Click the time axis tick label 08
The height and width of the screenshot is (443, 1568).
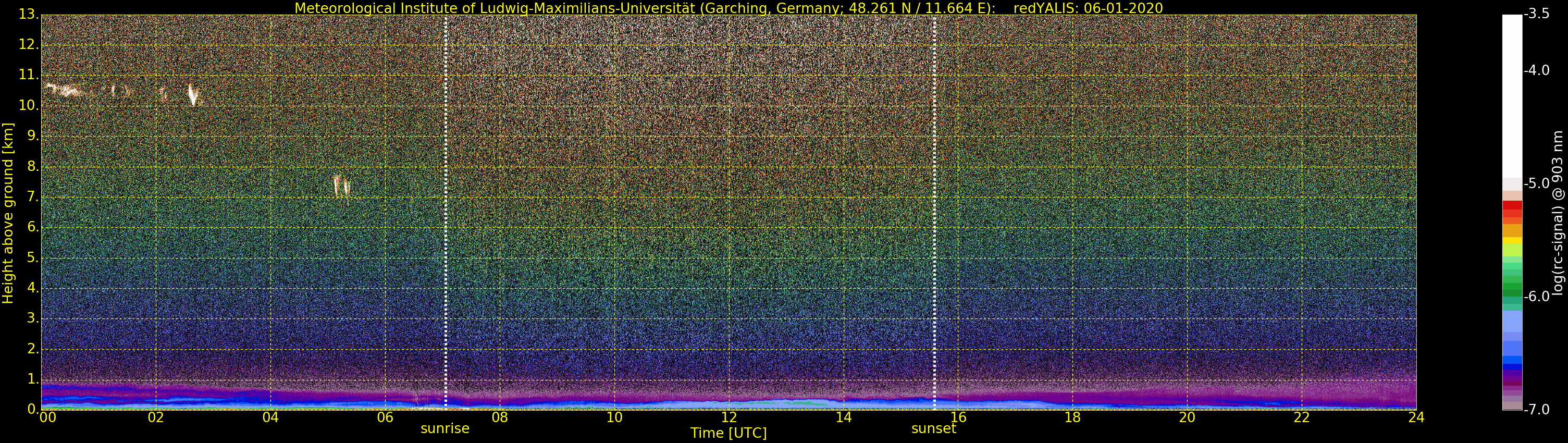(500, 417)
